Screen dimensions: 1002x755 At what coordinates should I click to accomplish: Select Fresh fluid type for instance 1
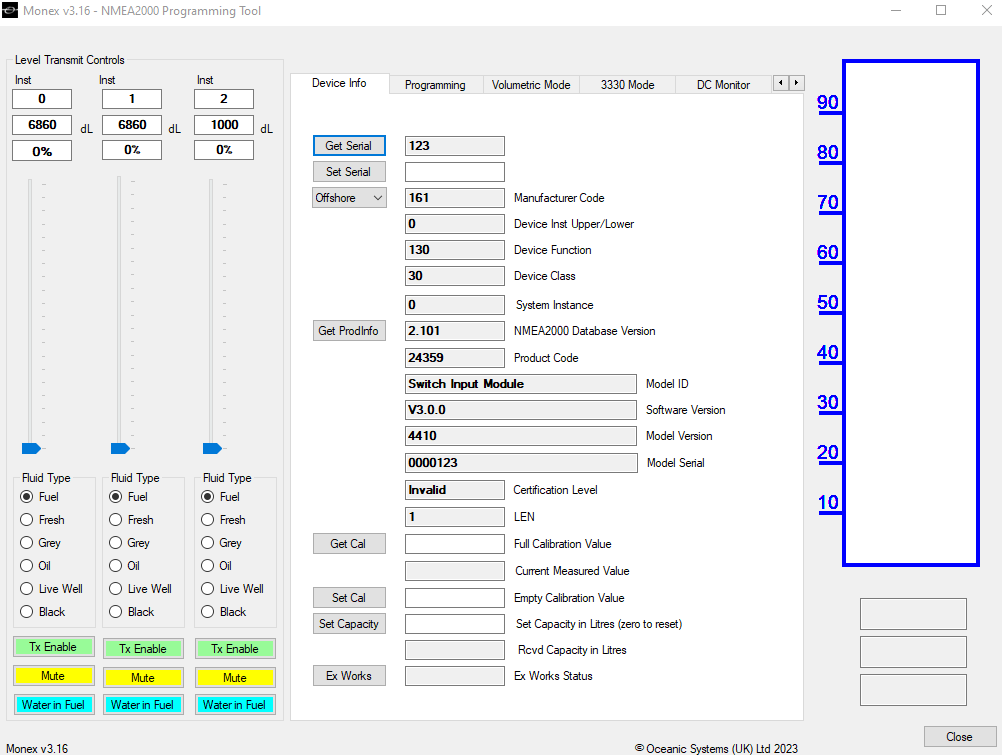click(132, 520)
